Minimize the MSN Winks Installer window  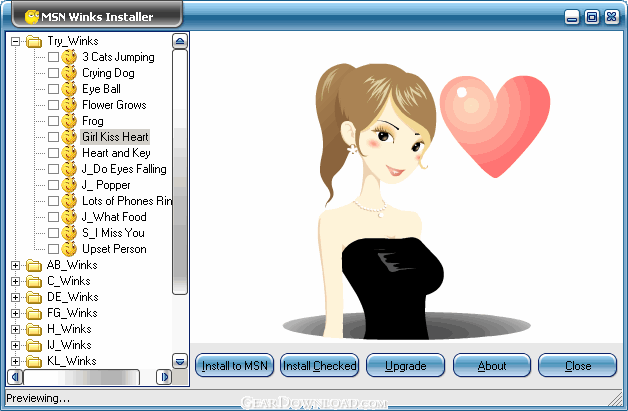coord(572,17)
